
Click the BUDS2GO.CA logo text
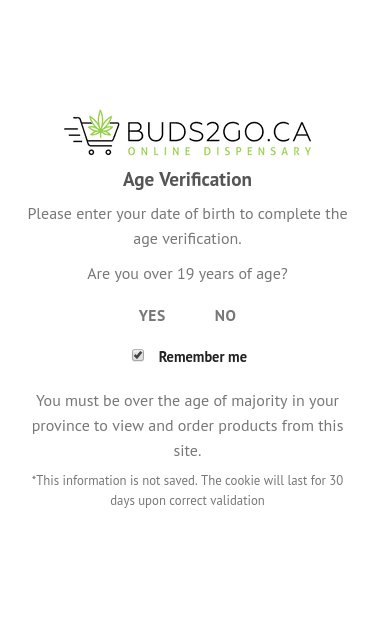pos(219,132)
